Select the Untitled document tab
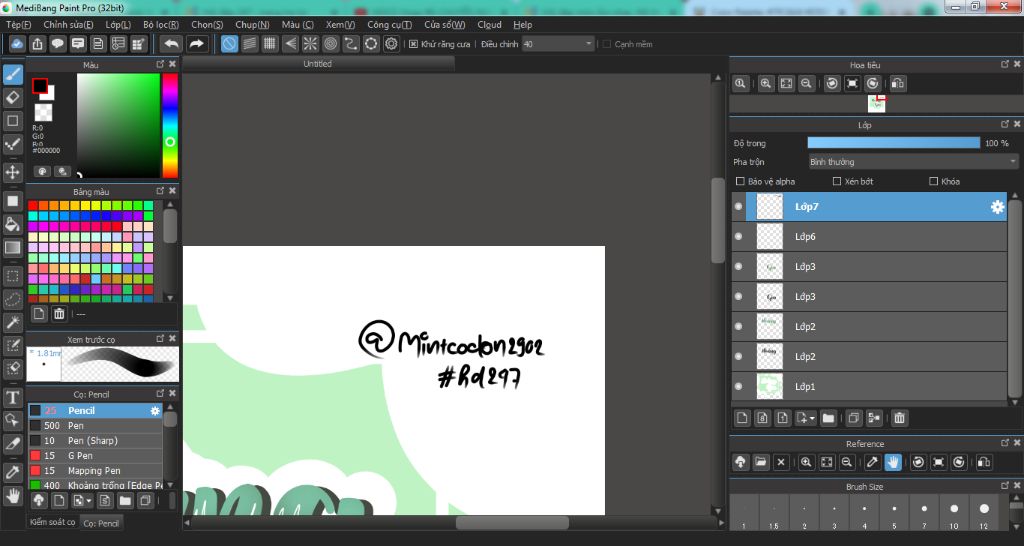 (x=317, y=64)
